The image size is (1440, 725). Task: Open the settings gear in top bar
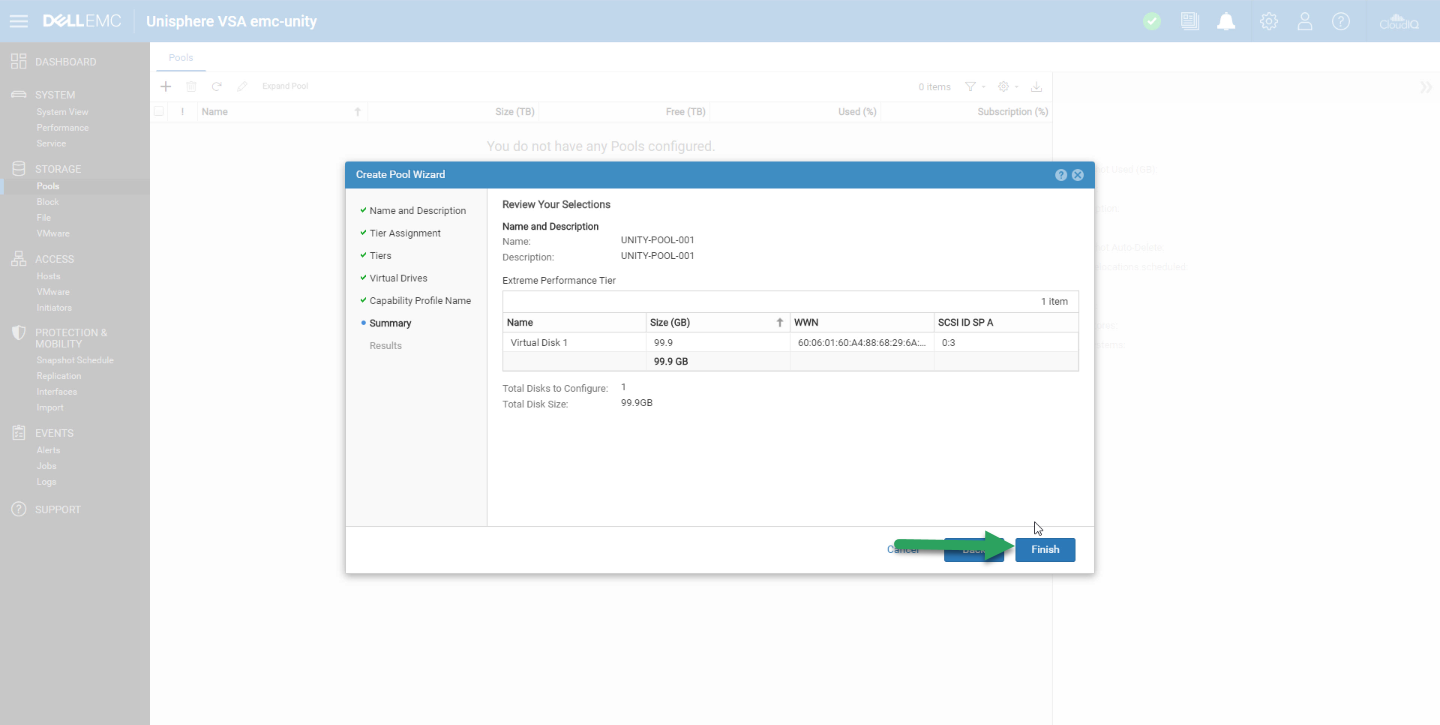point(1269,21)
